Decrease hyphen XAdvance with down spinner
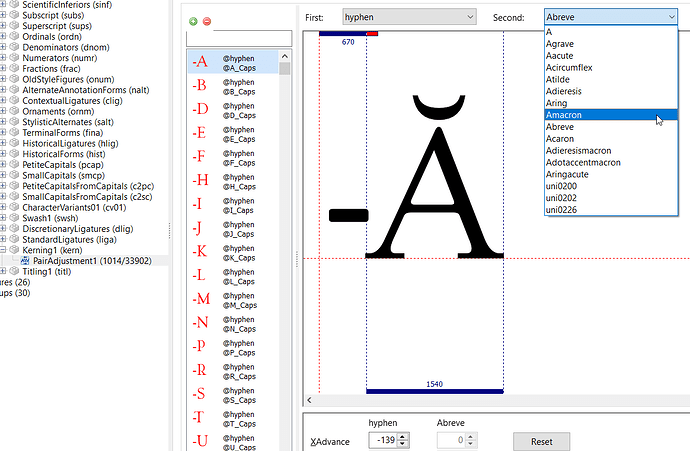 coord(403,444)
